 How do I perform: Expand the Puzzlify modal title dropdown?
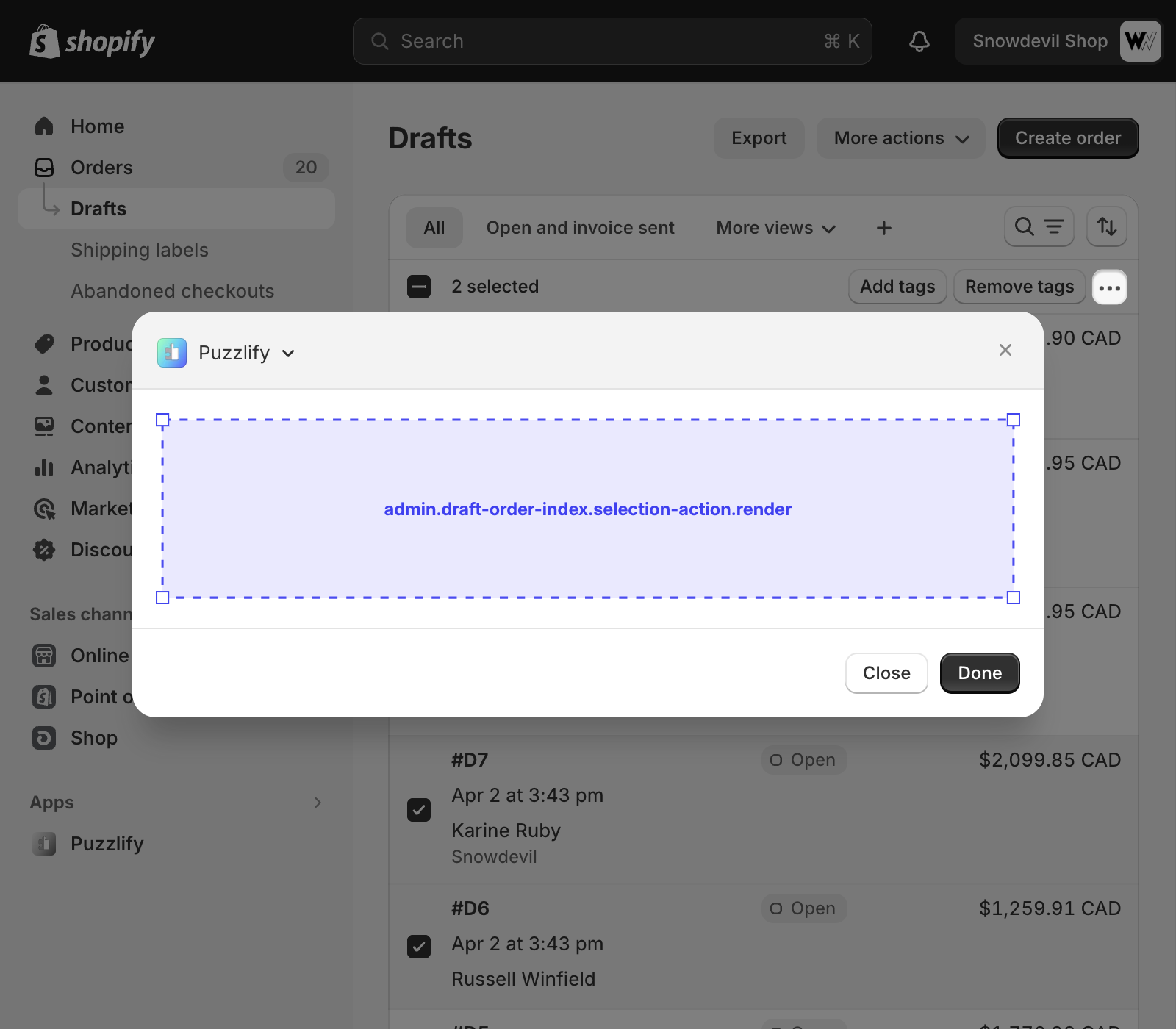point(288,354)
